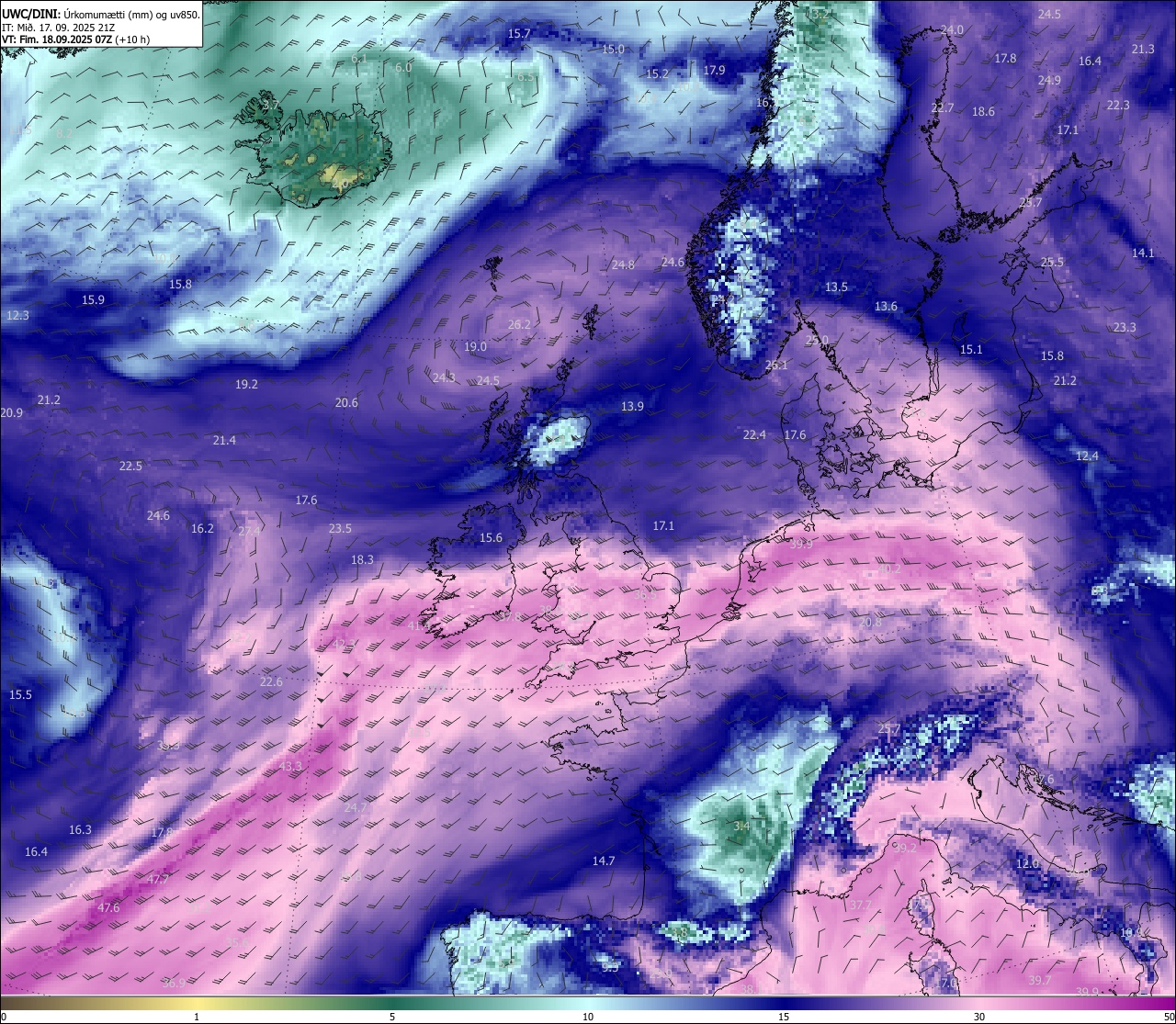
Task: Click the 15.7 value north of map
Action: 519,34
